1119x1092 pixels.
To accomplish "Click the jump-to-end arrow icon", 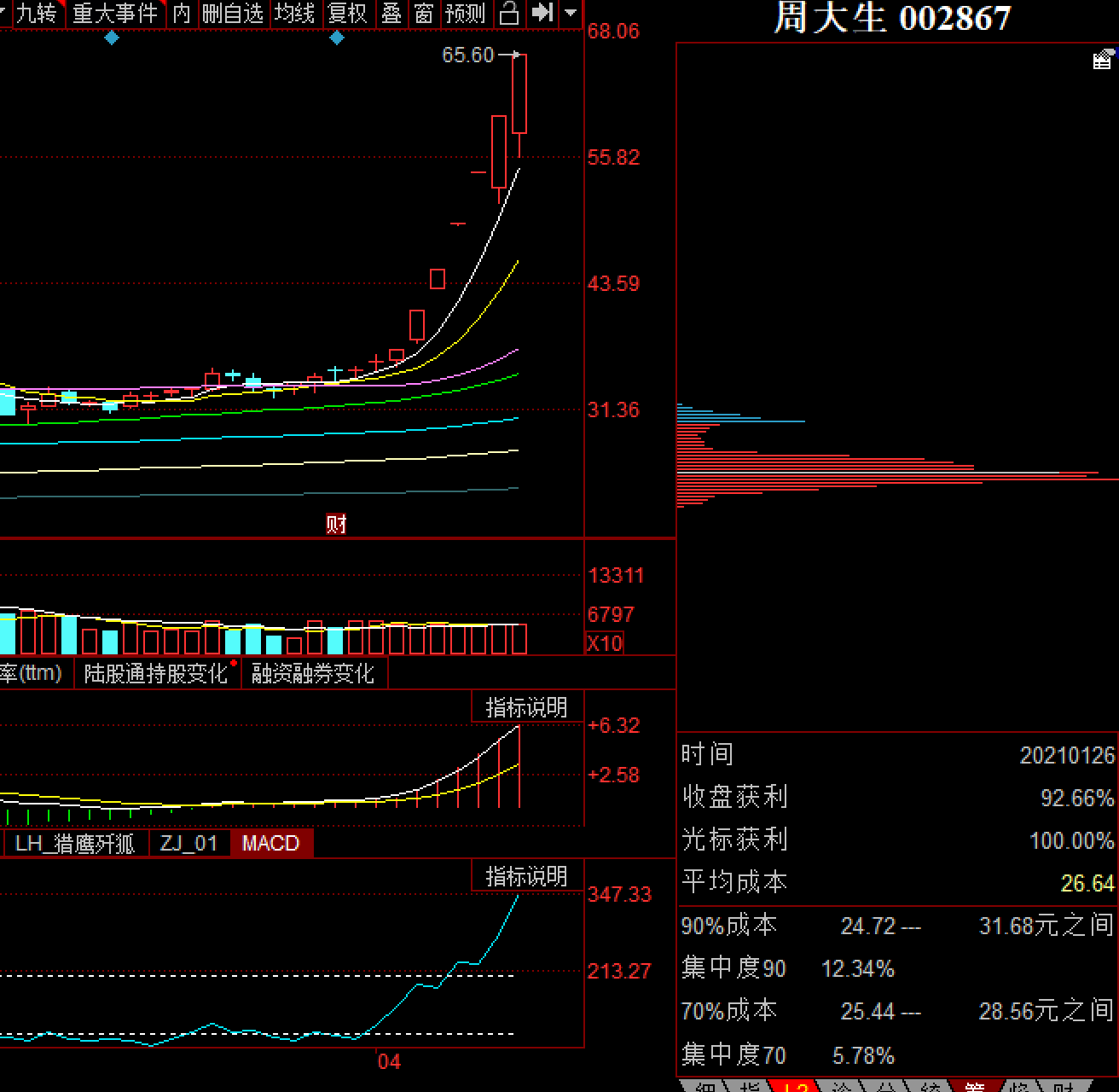I will 542,14.
